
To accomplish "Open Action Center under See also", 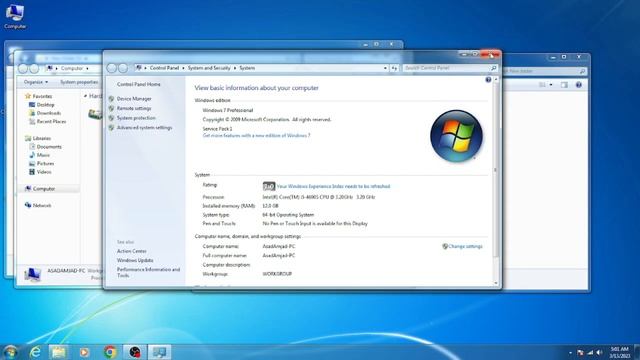I will pyautogui.click(x=131, y=251).
